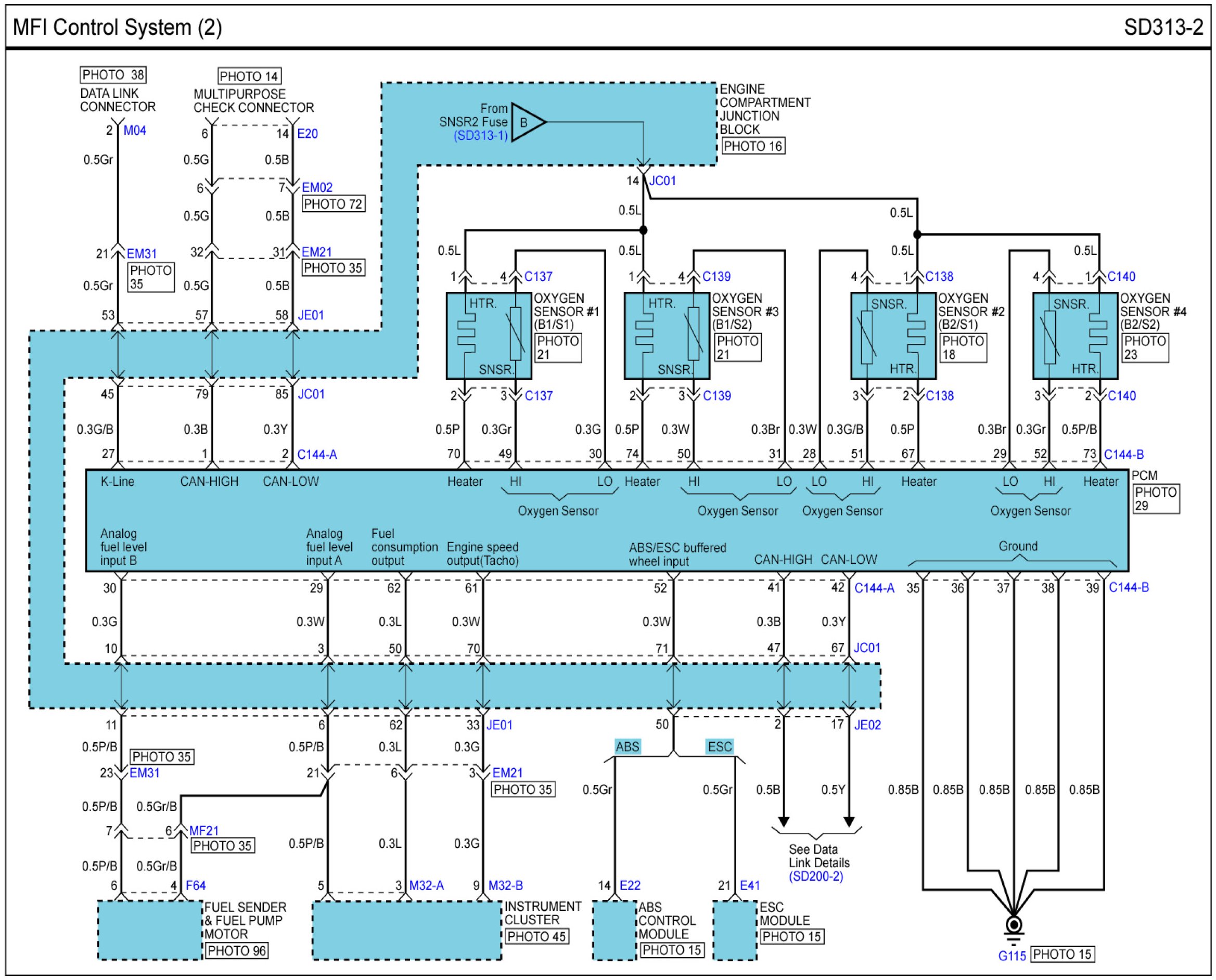1216x980 pixels.
Task: Click the triangle B connector symbol
Action: (526, 123)
